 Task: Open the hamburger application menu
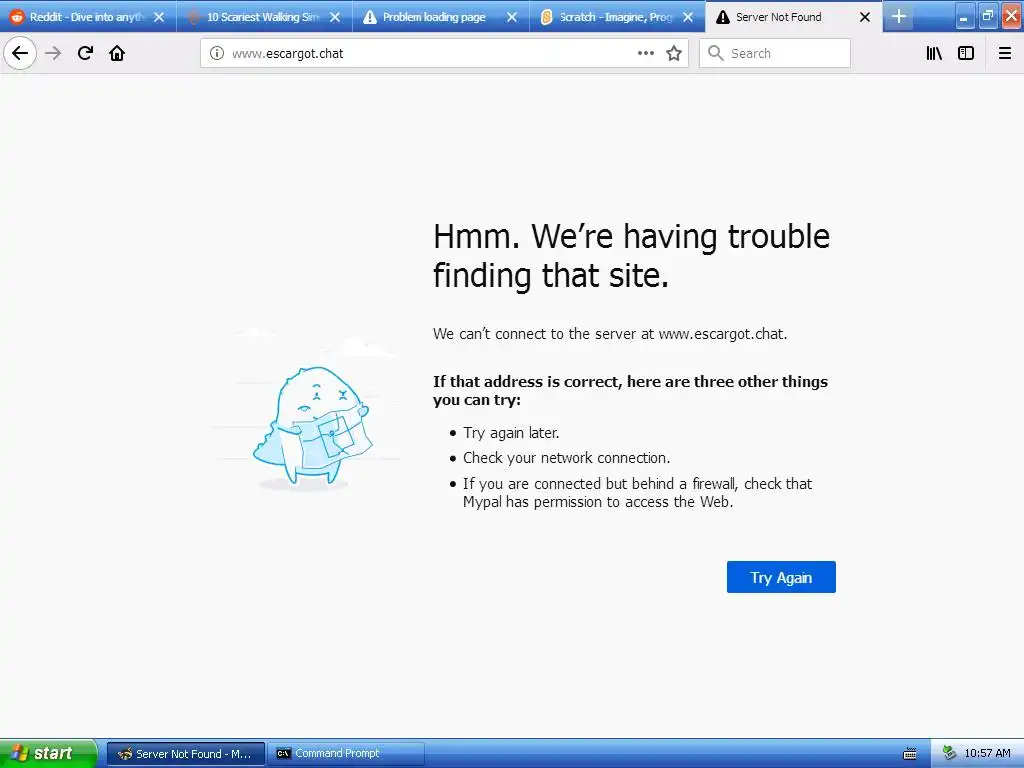1005,54
